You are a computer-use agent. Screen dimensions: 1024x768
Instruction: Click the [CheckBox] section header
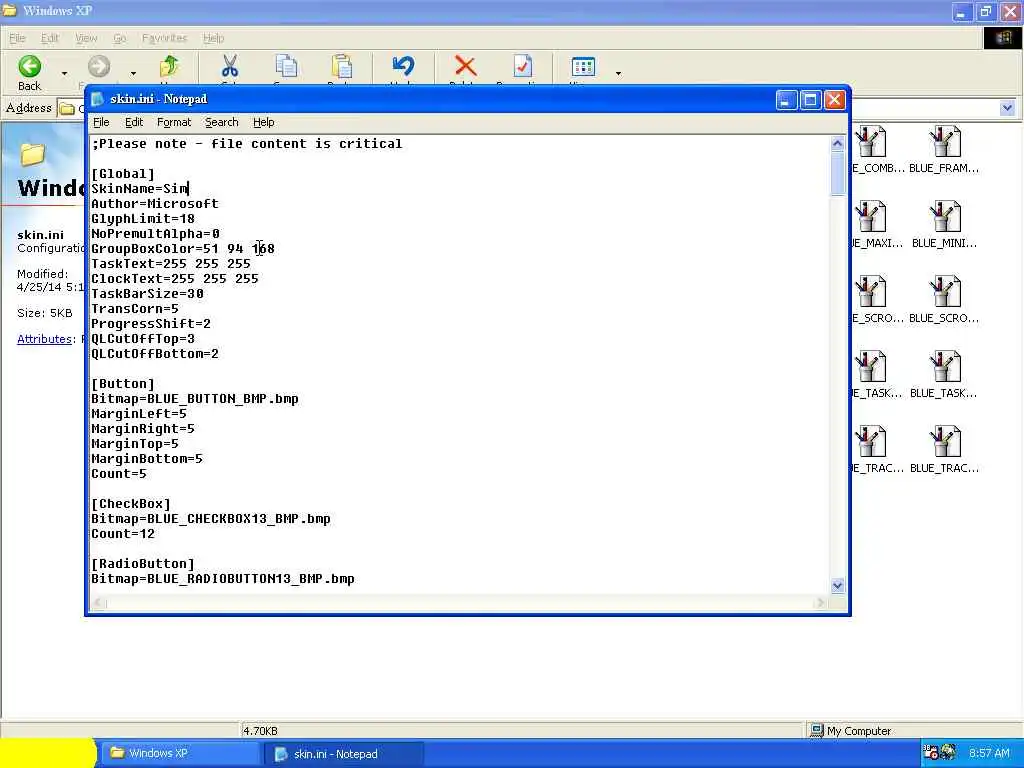[131, 504]
